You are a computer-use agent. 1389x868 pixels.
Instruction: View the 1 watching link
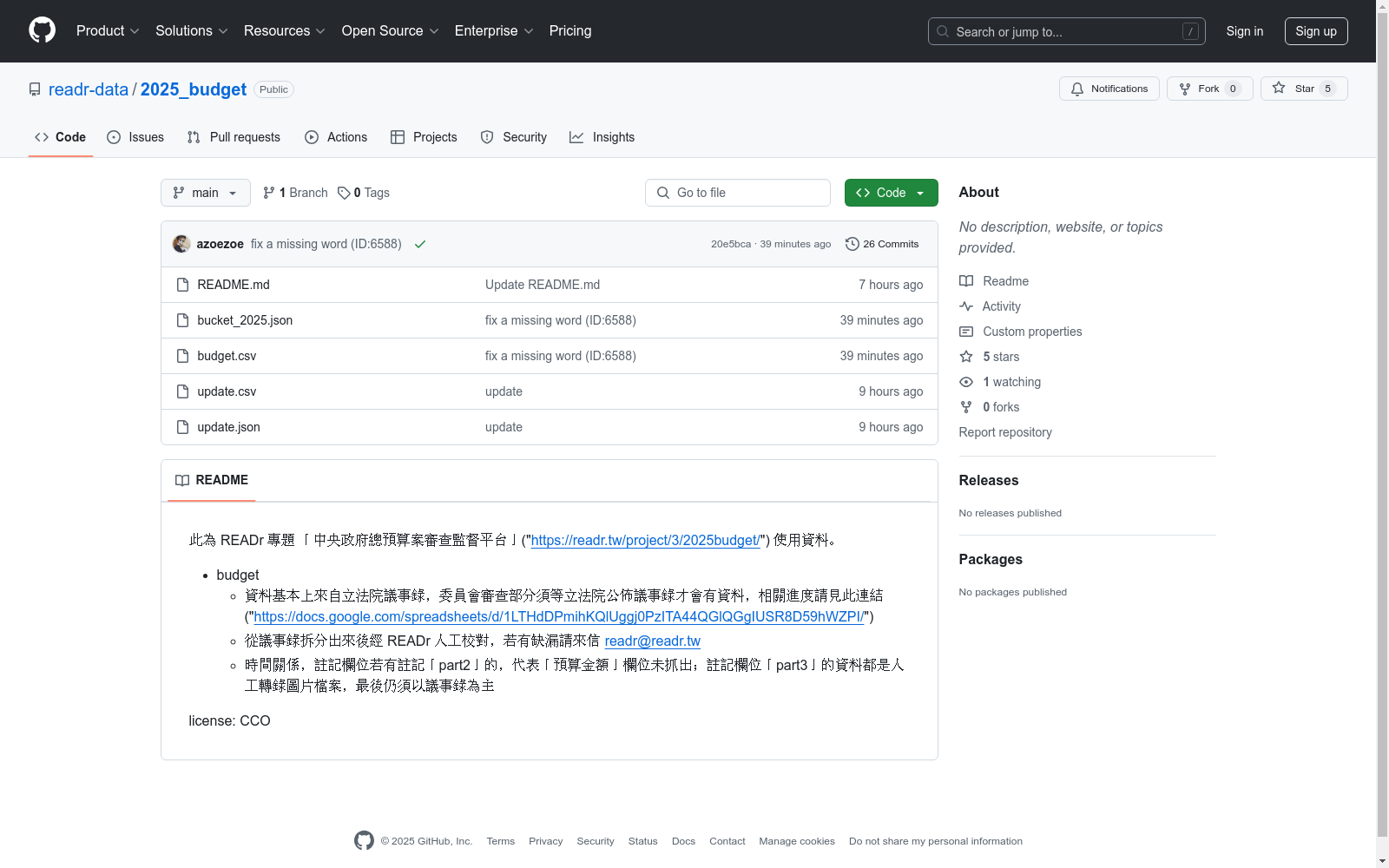(x=1000, y=382)
